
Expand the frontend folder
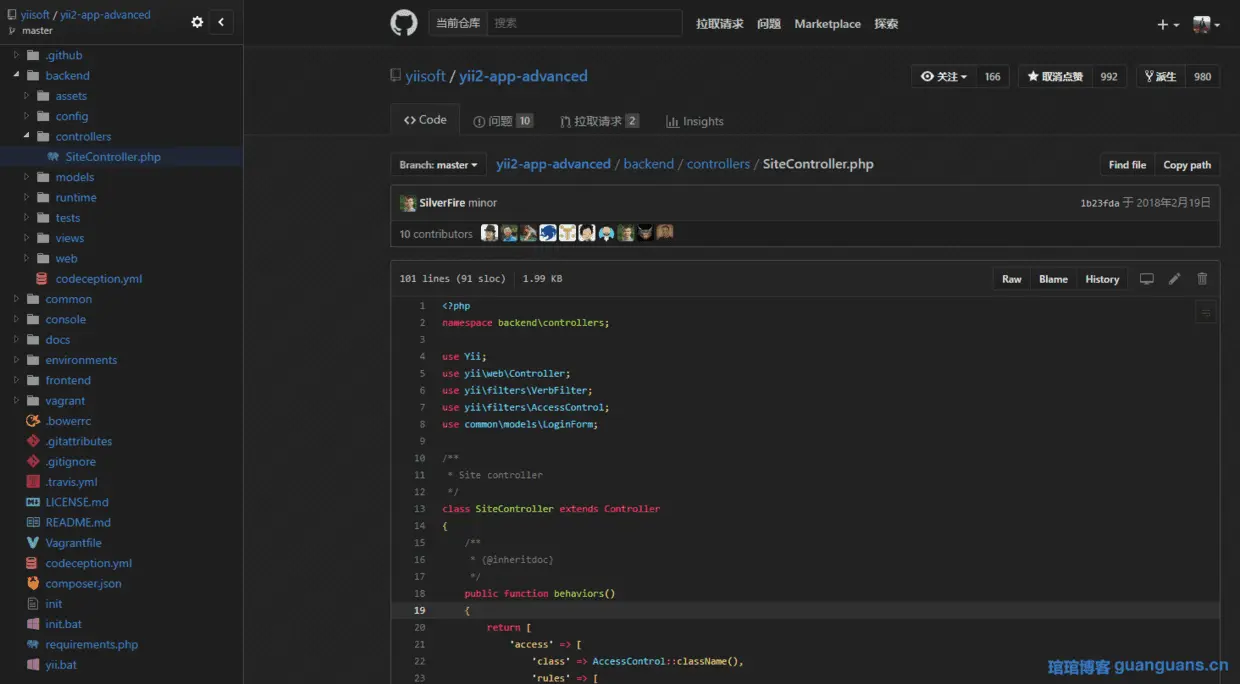pyautogui.click(x=17, y=380)
